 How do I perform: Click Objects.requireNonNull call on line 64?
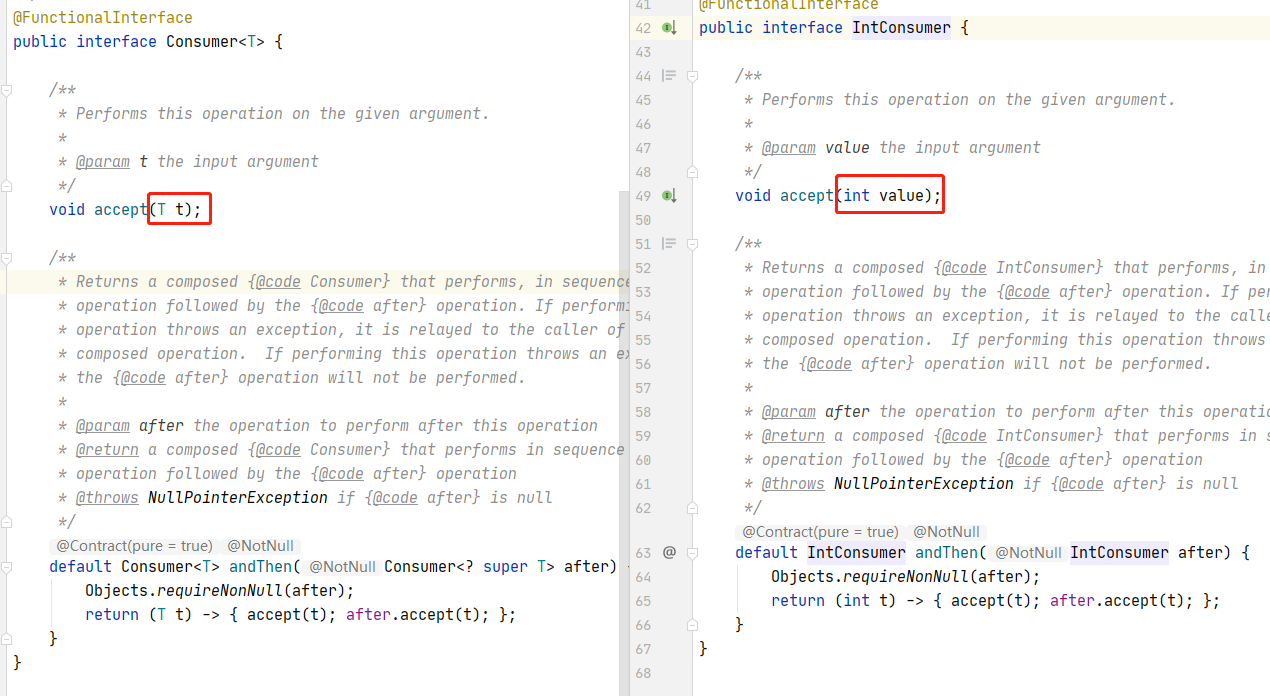coord(905,577)
